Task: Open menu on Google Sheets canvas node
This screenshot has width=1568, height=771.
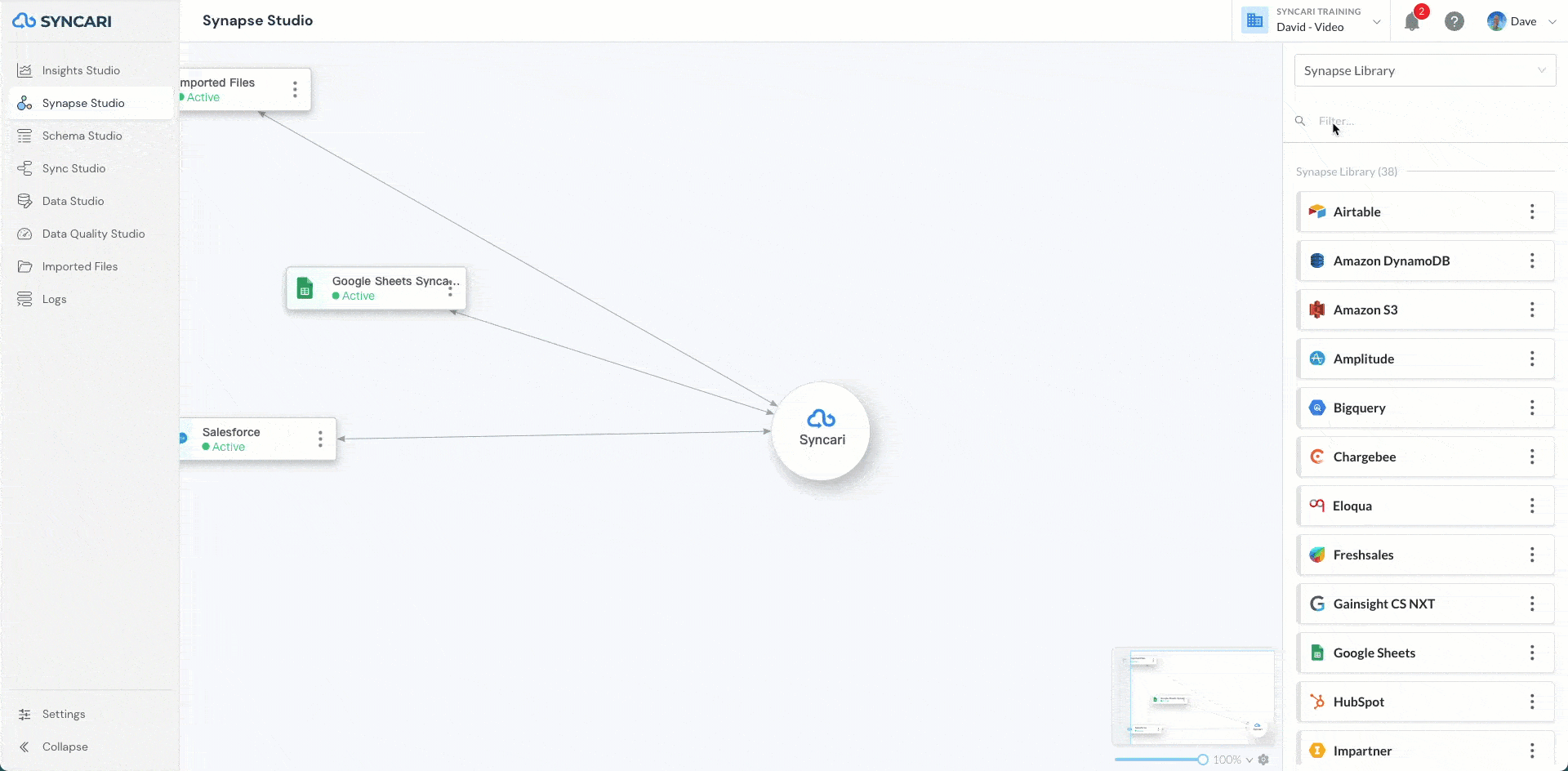Action: coord(450,287)
